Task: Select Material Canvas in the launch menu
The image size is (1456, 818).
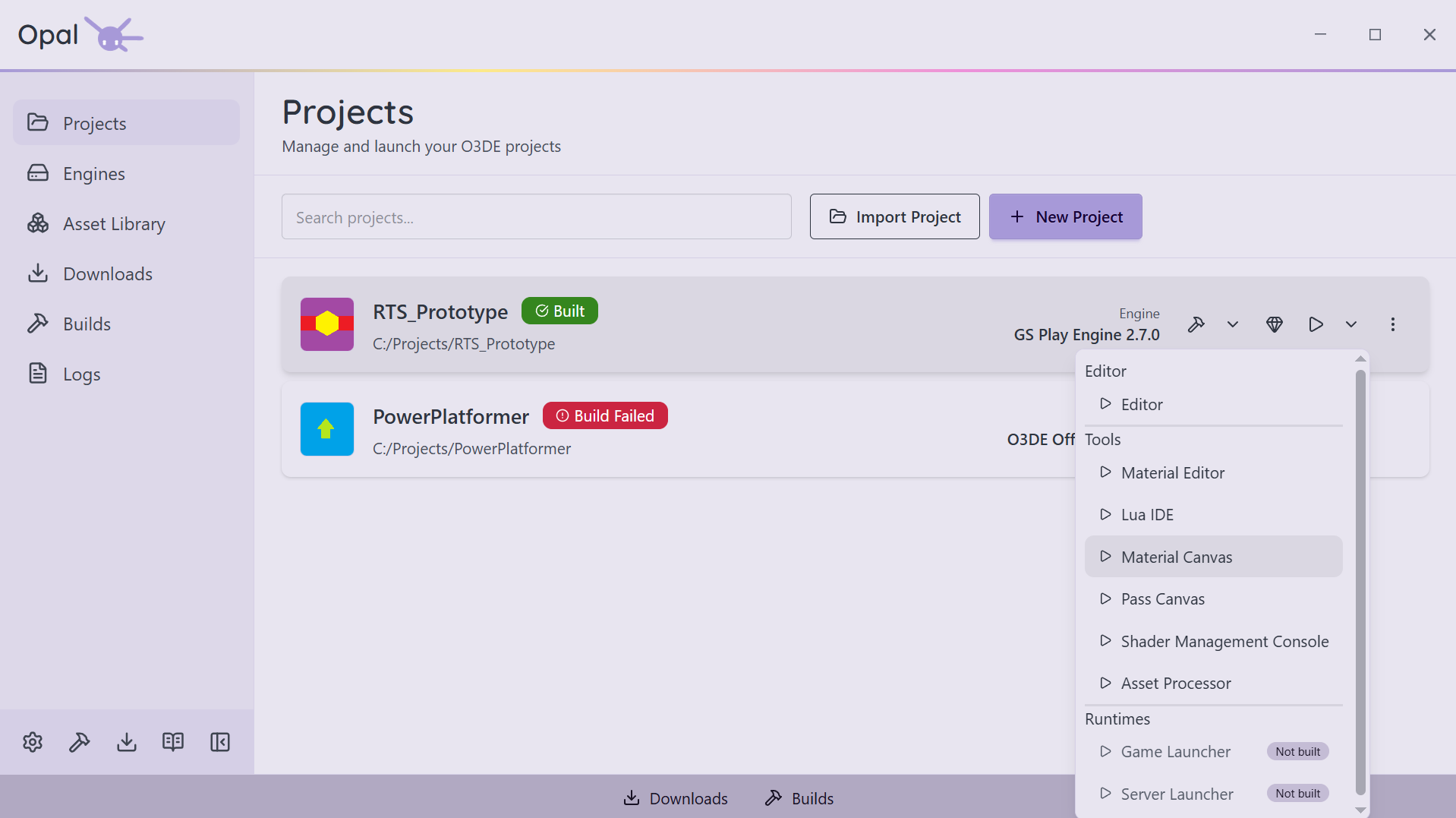Action: click(x=1214, y=557)
